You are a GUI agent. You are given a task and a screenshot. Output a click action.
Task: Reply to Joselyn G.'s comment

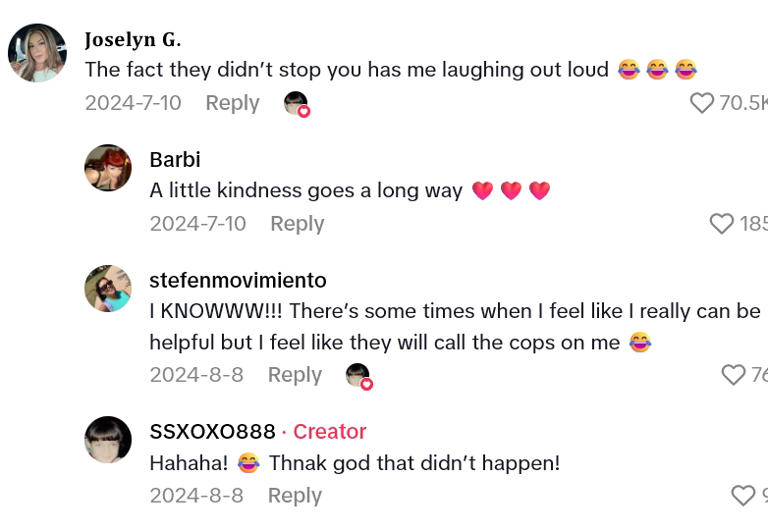(x=232, y=103)
